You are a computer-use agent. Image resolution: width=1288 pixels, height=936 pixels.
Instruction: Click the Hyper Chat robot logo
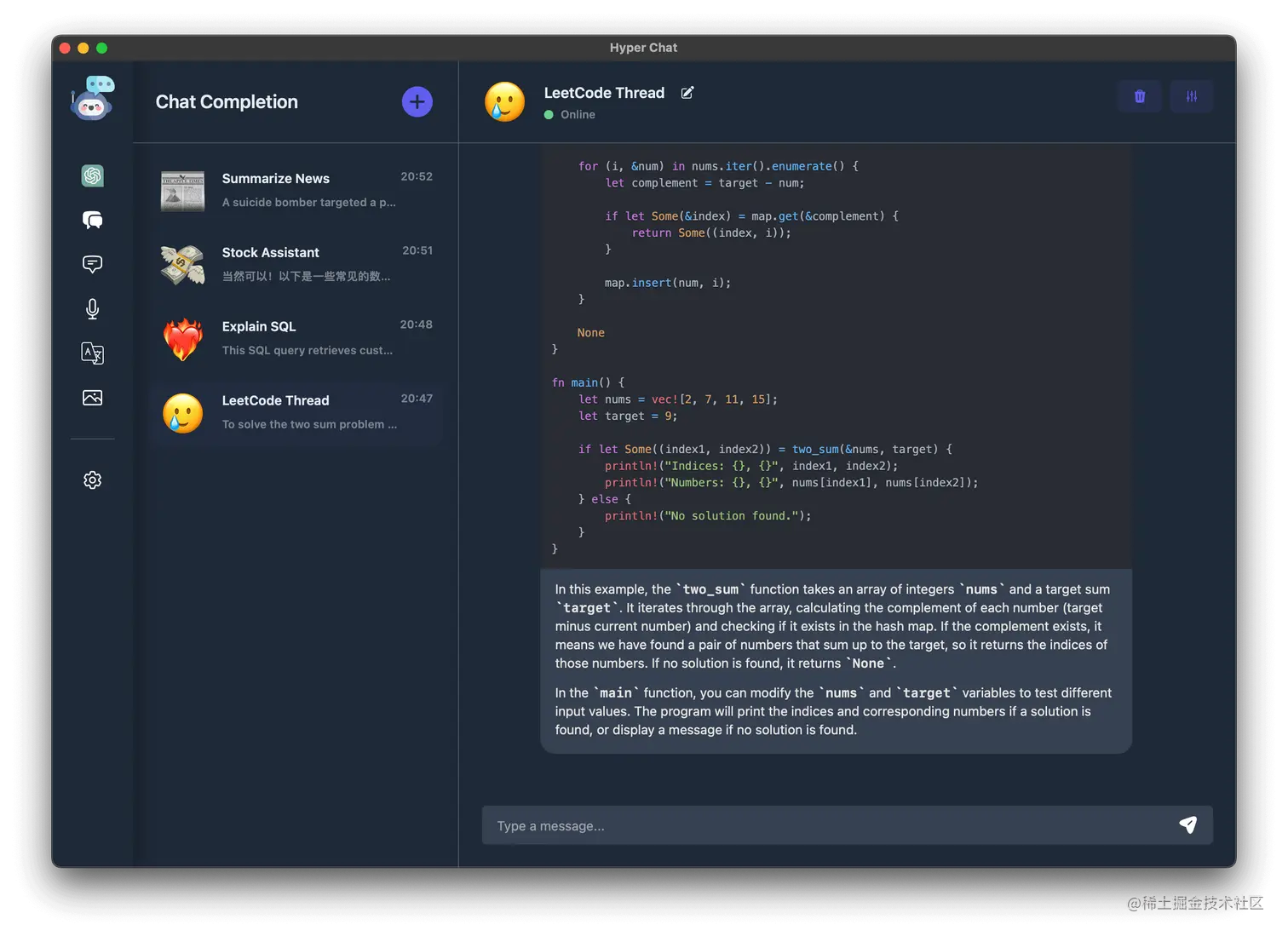[x=92, y=98]
